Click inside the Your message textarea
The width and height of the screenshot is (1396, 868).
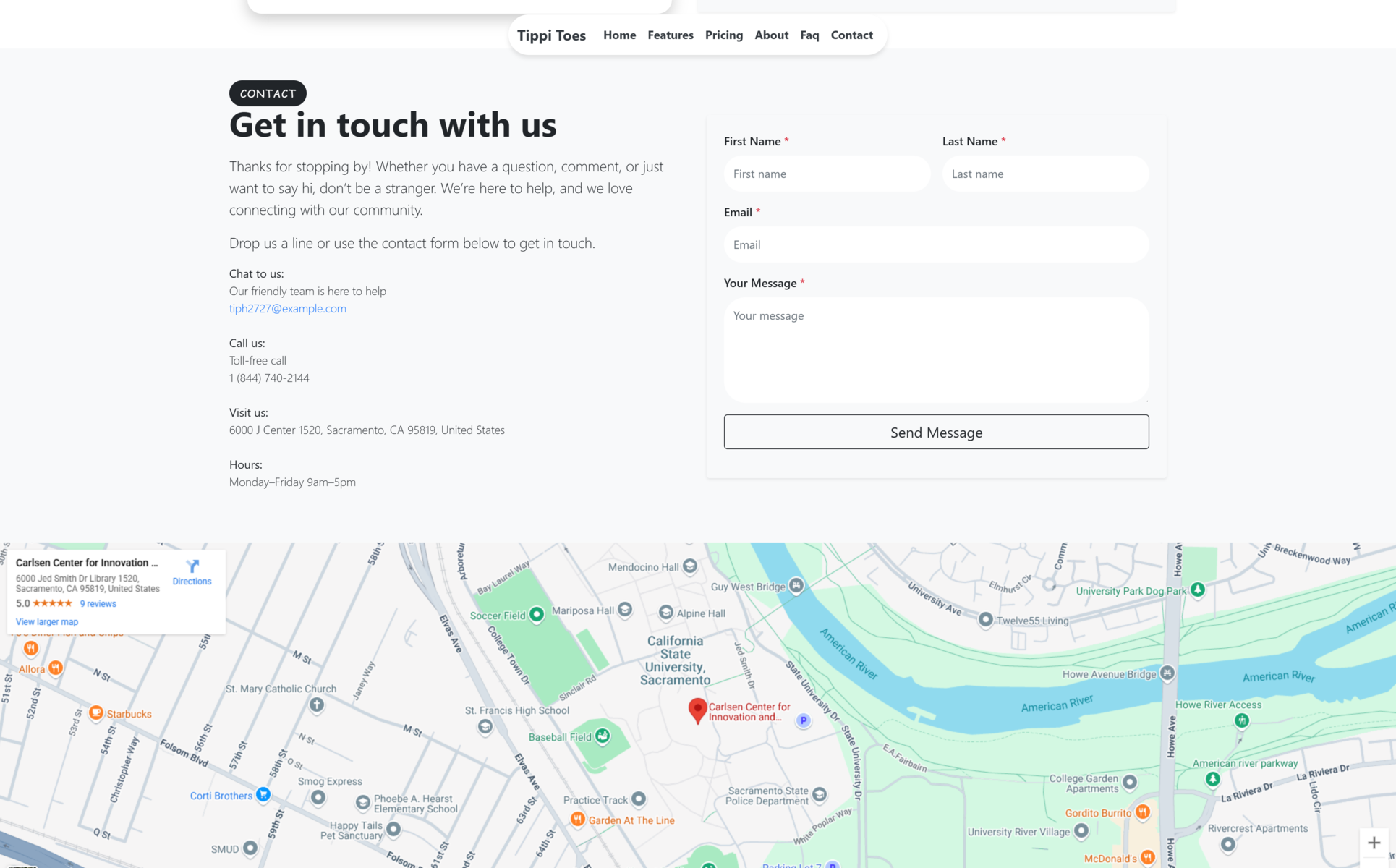coord(936,350)
